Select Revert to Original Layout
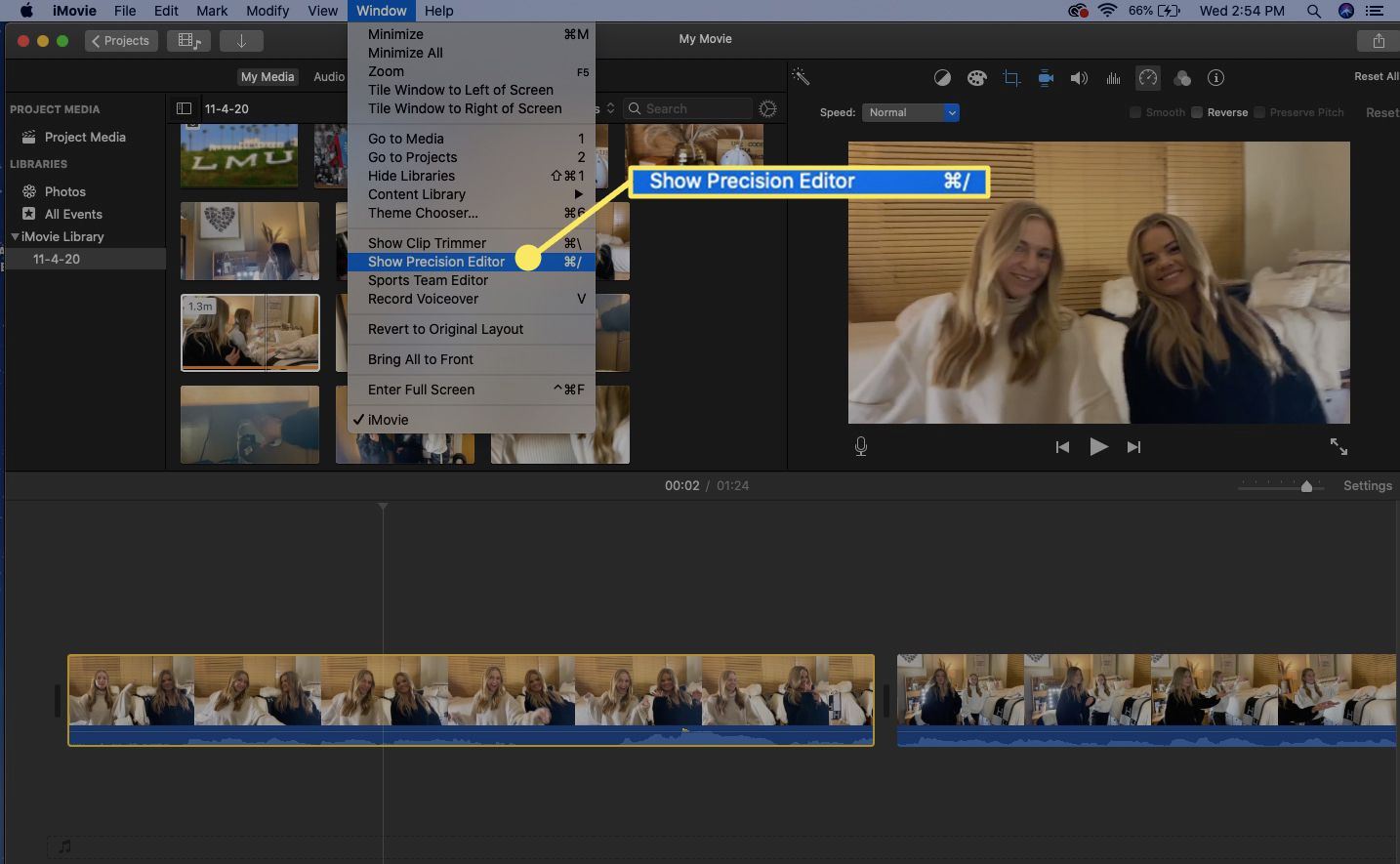 (x=472, y=329)
